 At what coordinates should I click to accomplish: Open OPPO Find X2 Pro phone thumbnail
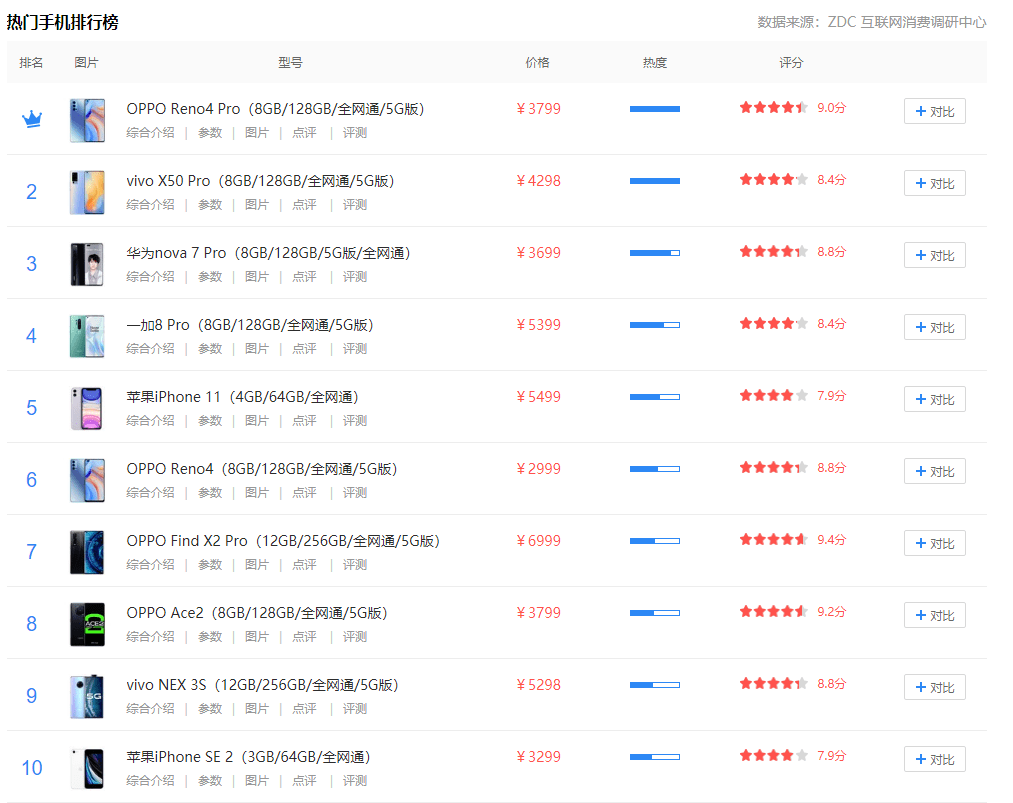(87, 552)
